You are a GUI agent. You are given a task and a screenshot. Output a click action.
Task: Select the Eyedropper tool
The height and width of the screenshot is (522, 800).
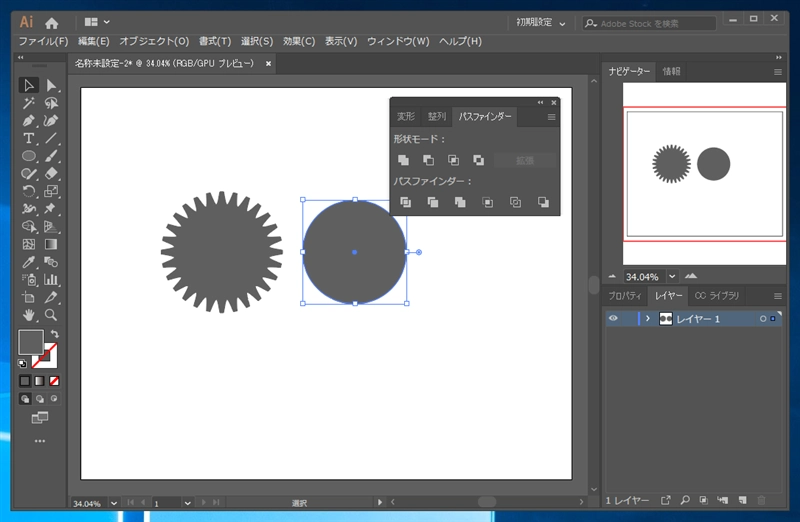click(x=29, y=262)
